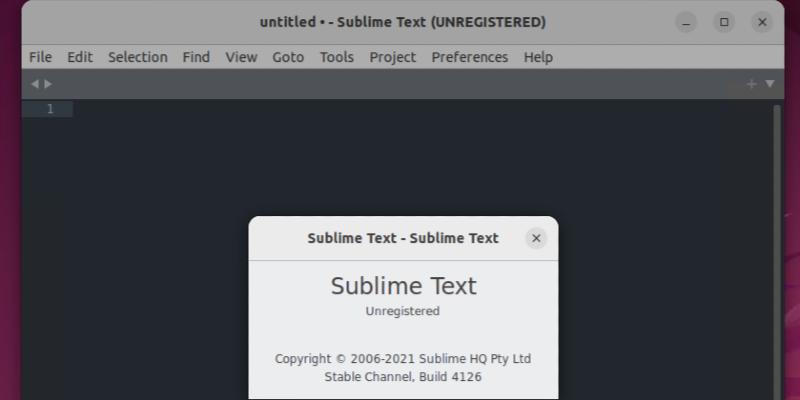
Task: Close the Sublime Text about dialog
Action: (536, 238)
